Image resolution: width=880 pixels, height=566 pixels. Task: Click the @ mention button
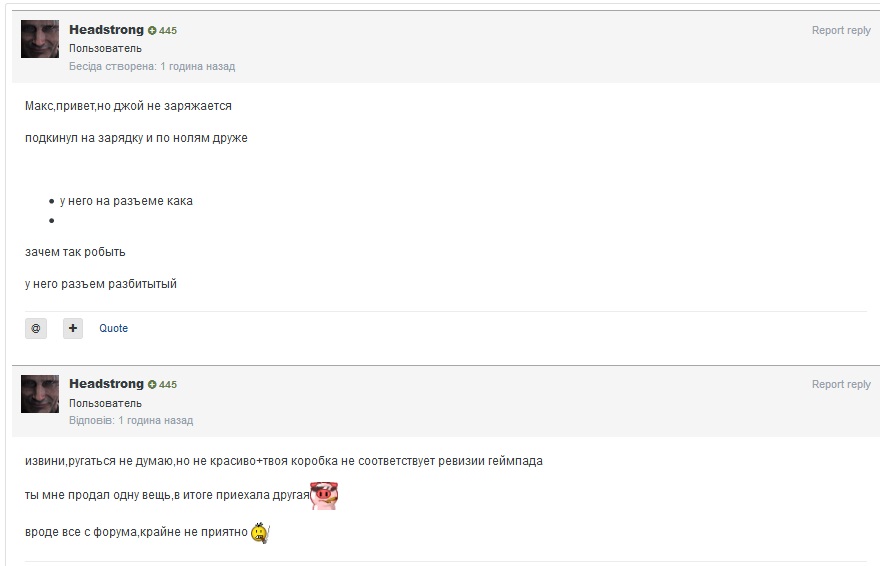(x=36, y=328)
